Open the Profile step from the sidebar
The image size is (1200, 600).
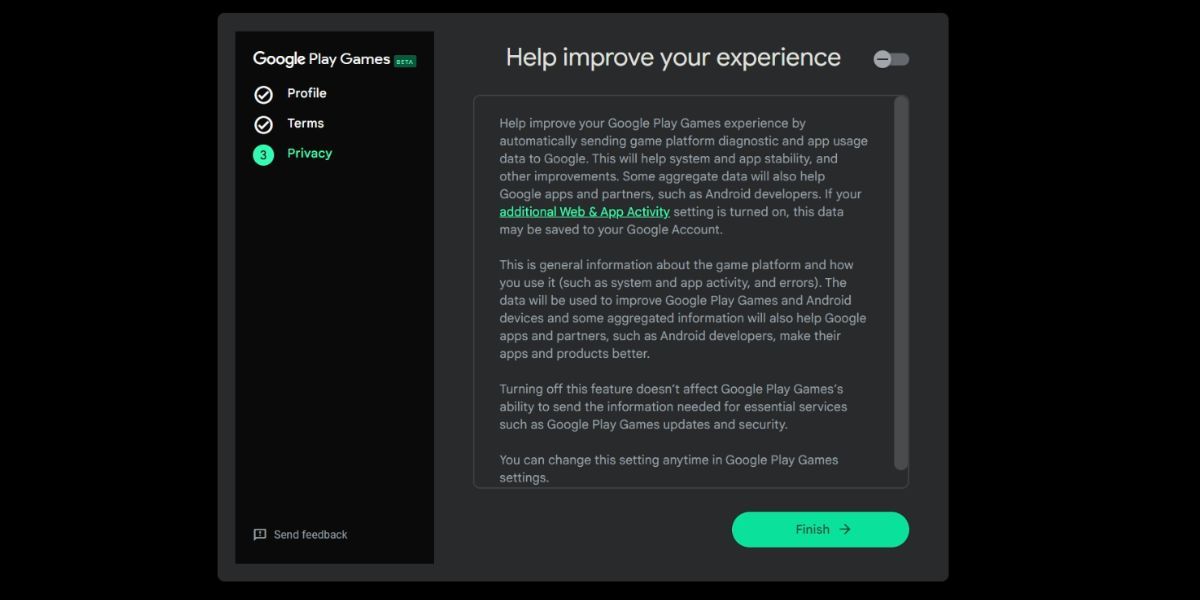307,93
